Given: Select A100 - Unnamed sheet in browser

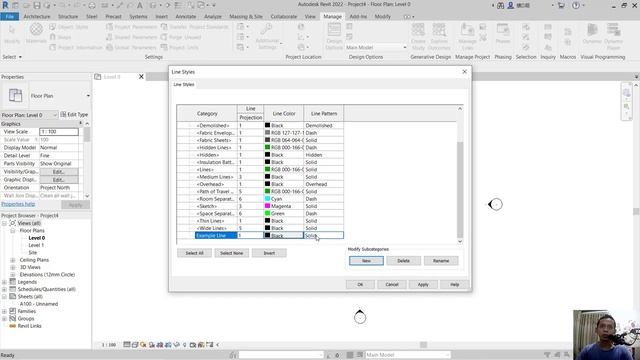Looking at the screenshot, I should (x=39, y=304).
